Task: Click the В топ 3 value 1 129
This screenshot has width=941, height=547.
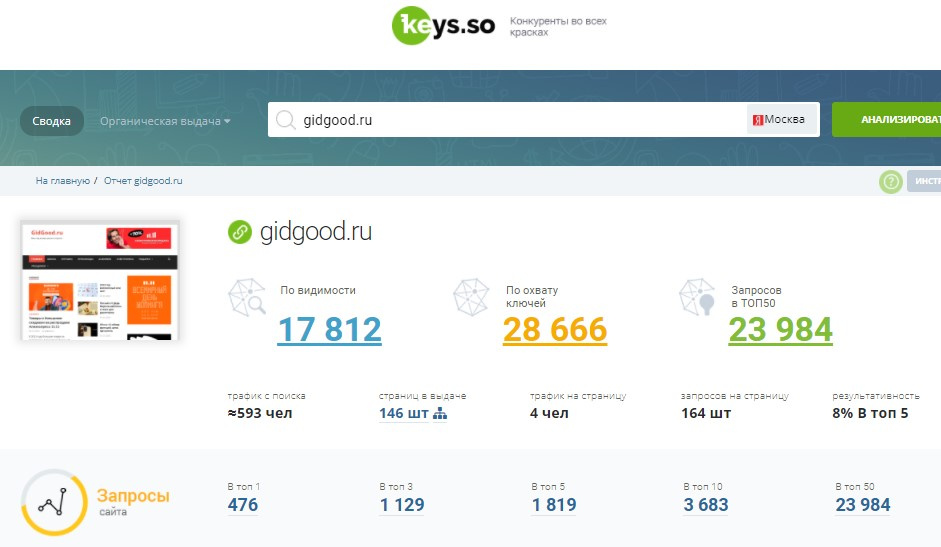Action: point(402,505)
